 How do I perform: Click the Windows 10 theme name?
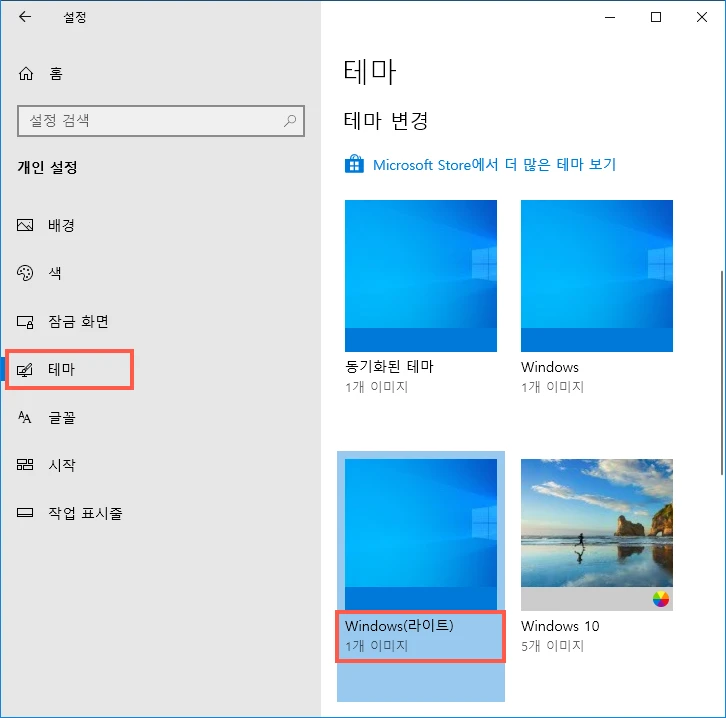coord(560,626)
